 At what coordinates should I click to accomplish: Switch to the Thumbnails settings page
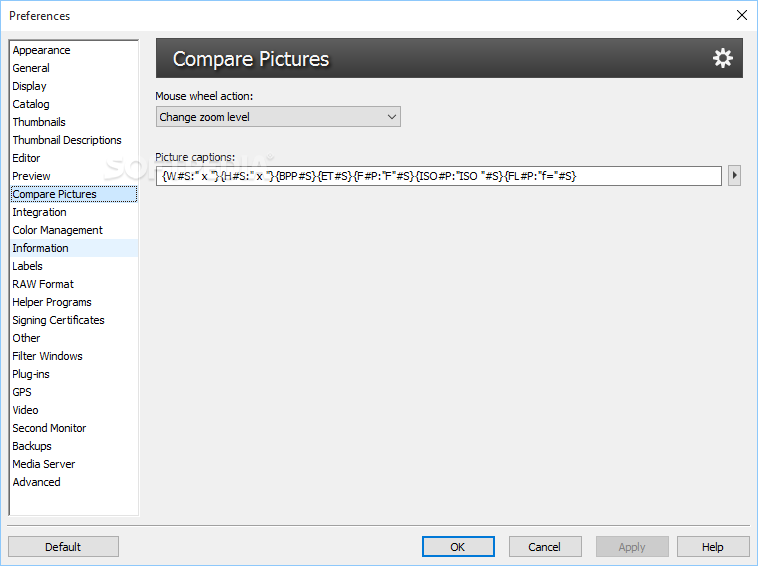pos(39,122)
